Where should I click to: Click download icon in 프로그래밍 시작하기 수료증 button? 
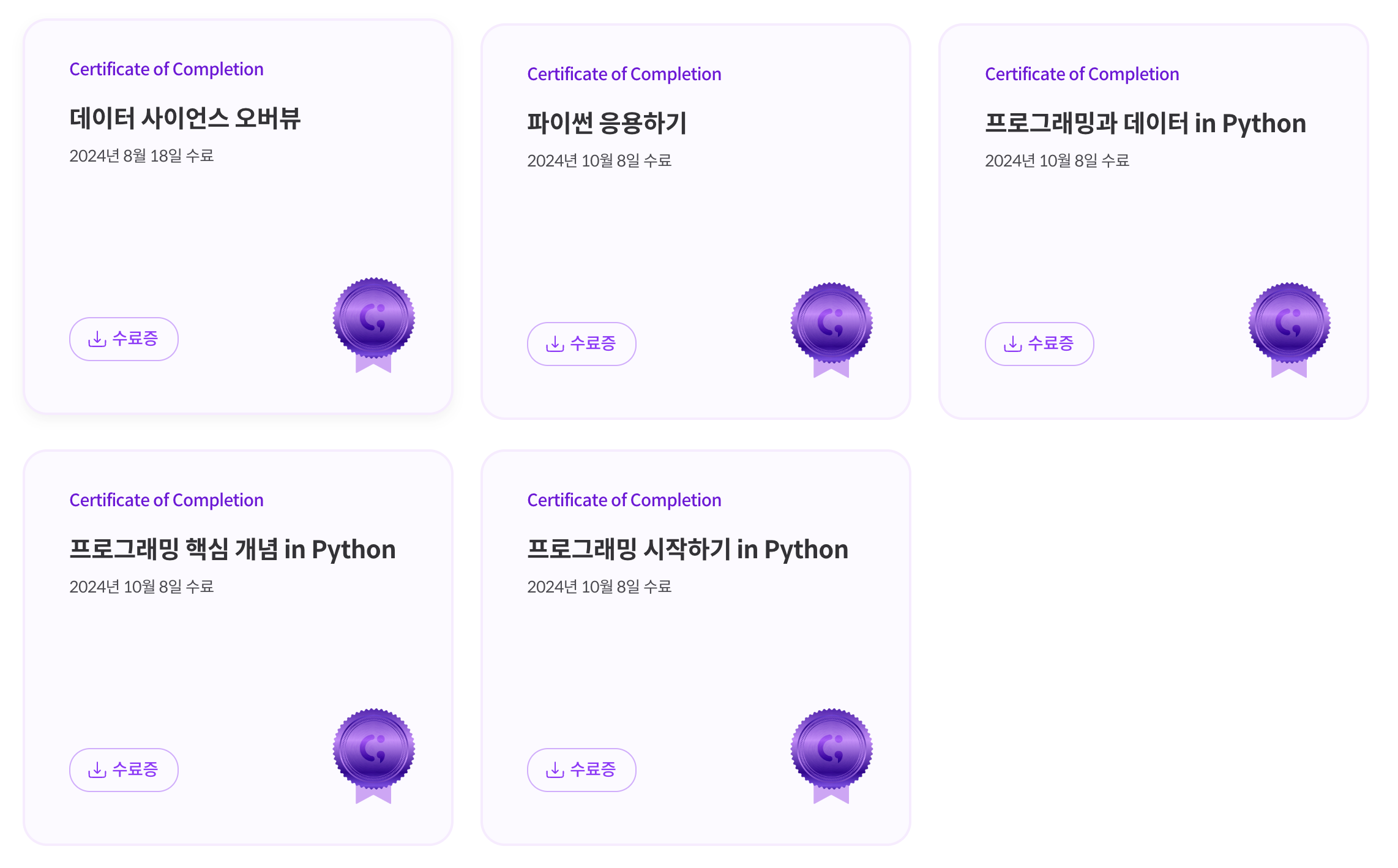click(x=555, y=770)
